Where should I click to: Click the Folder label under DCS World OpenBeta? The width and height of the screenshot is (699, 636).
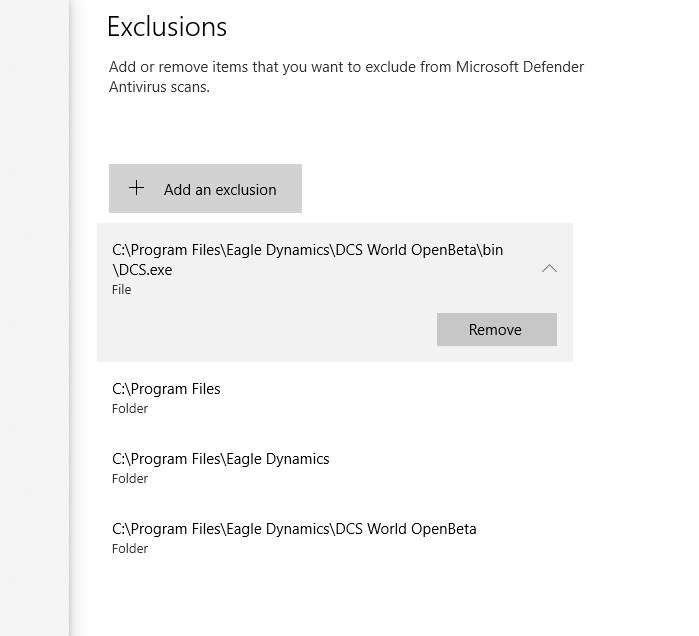(130, 549)
